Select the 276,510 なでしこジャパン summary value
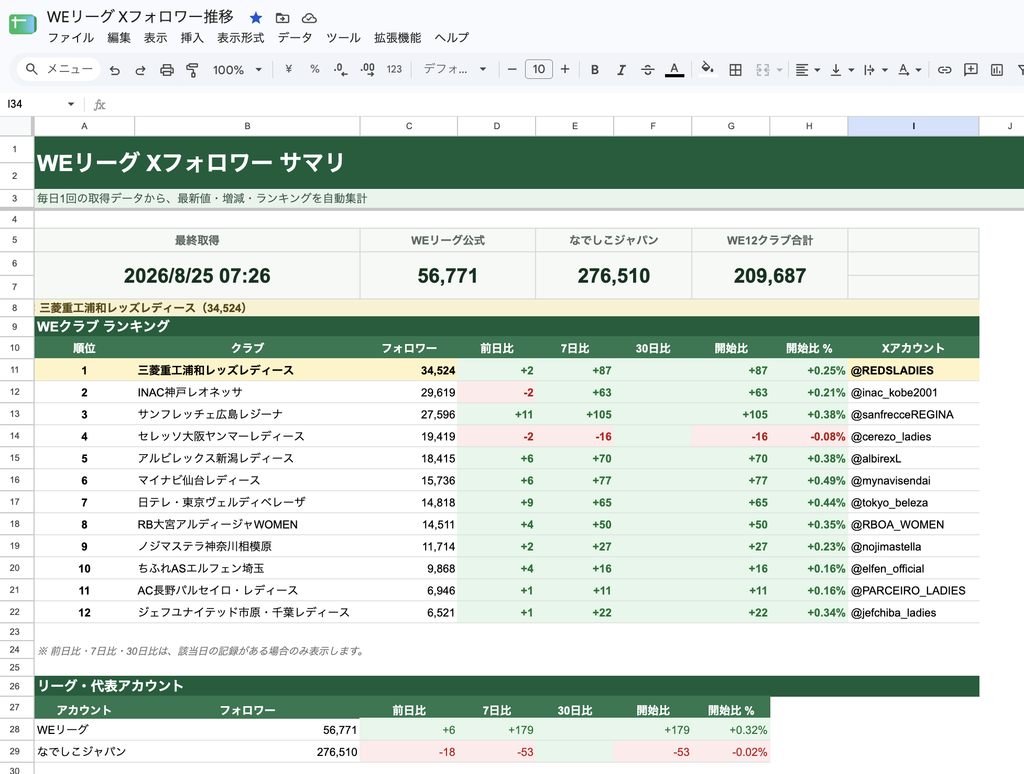Viewport: 1024px width, 774px height. (613, 276)
